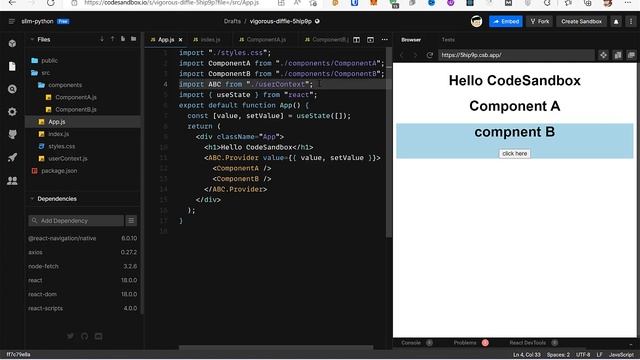
Task: Open the React DevTools panel
Action: click(x=527, y=343)
